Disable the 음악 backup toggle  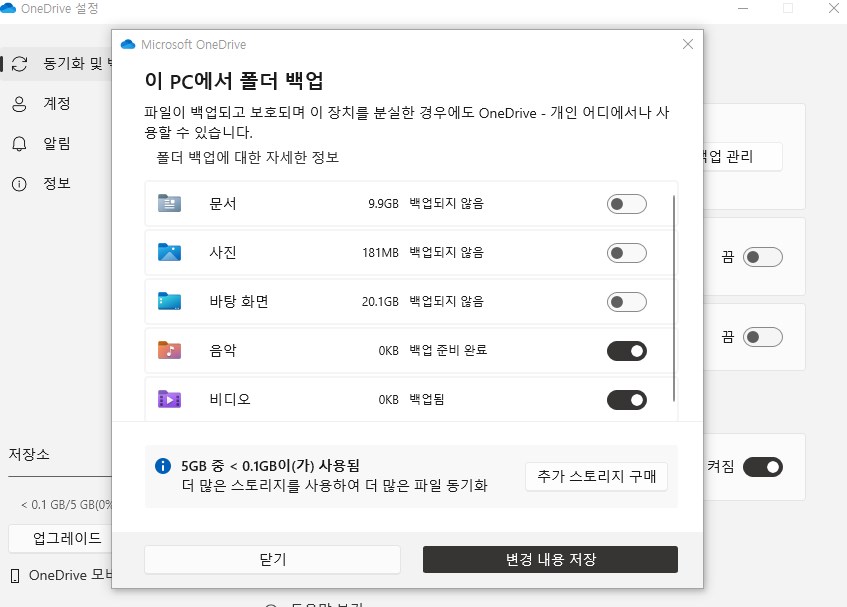click(627, 350)
